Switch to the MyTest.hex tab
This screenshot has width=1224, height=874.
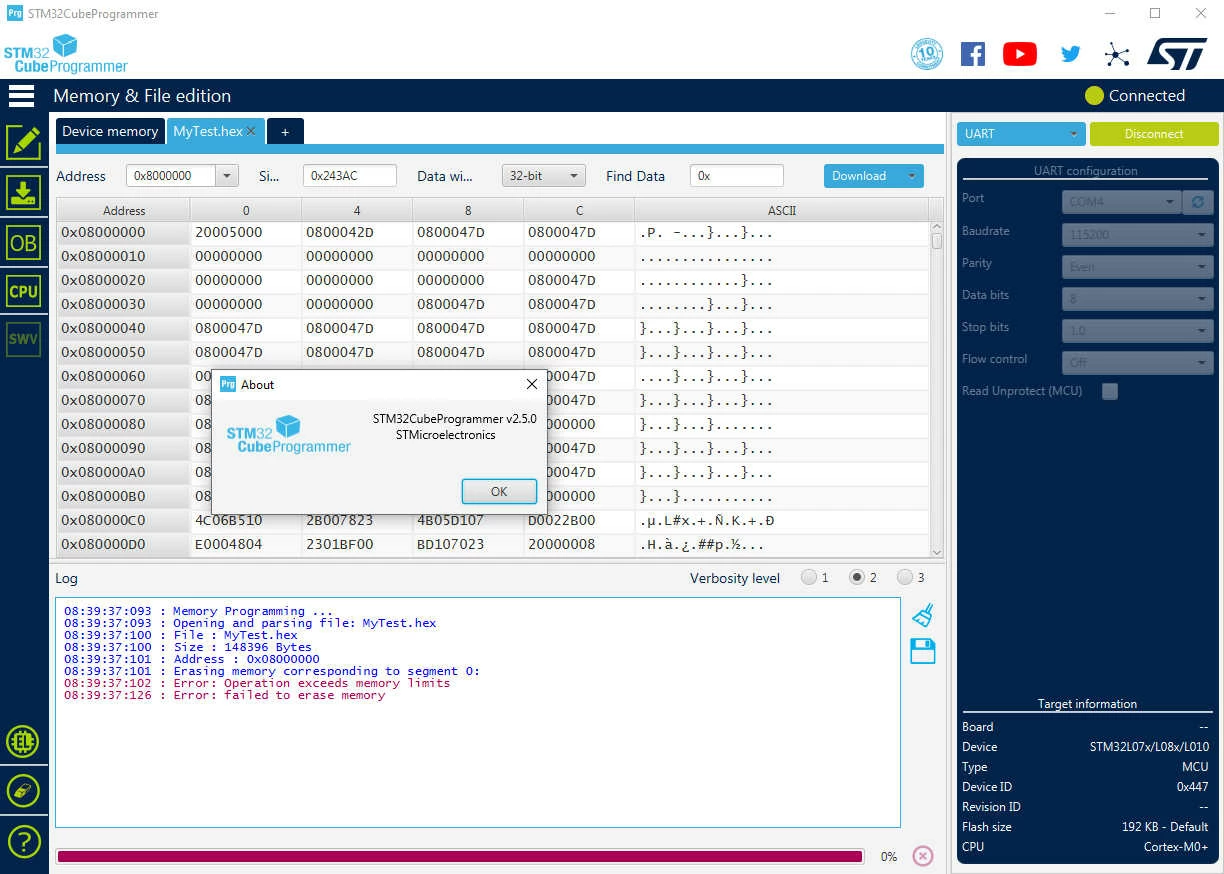click(x=207, y=131)
